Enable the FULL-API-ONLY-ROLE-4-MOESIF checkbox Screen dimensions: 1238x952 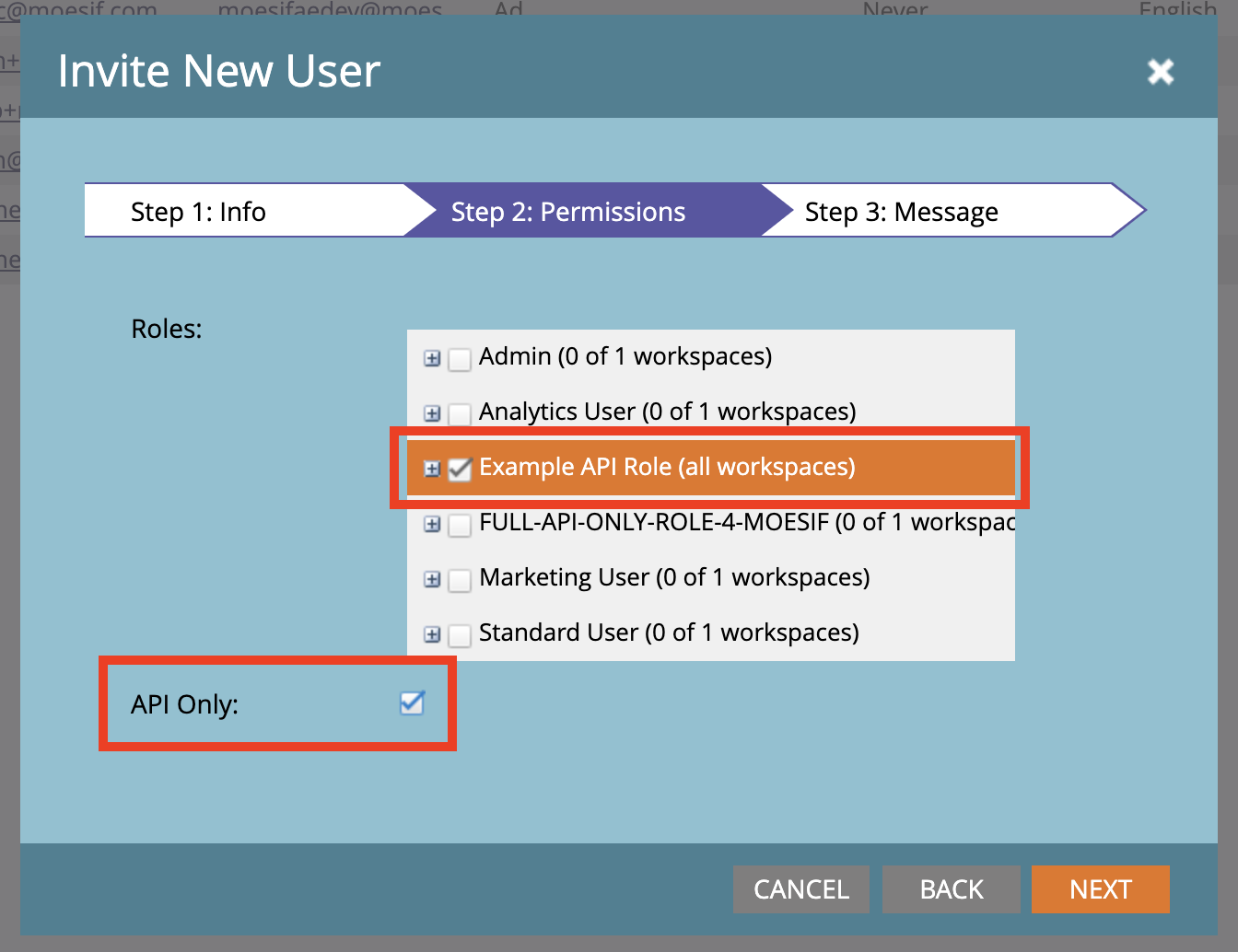click(460, 525)
